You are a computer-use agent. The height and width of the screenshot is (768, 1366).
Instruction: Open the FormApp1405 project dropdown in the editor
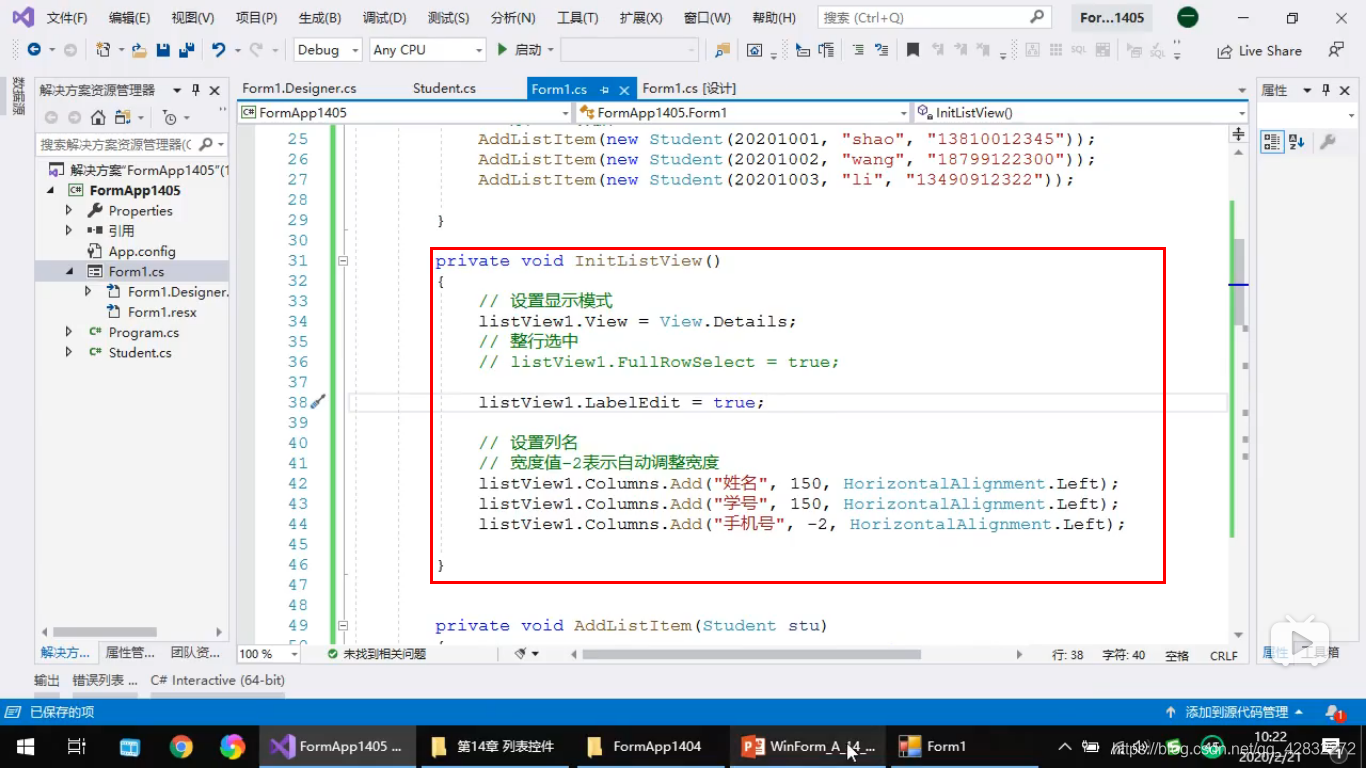pos(405,113)
